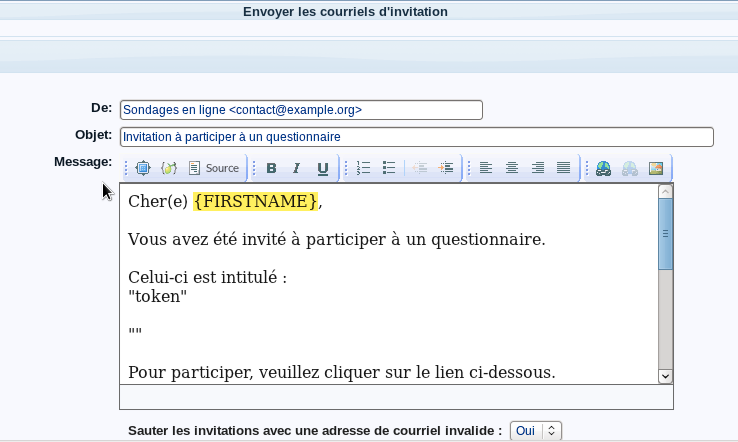Toggle underline formatting

coord(322,168)
